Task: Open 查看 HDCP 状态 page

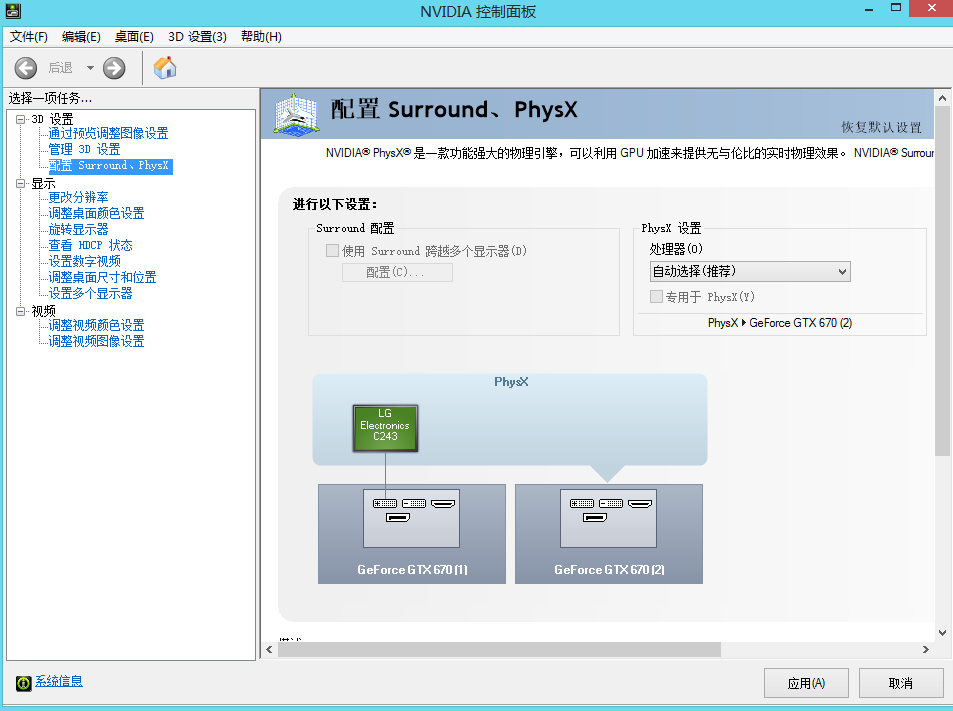Action: [x=90, y=245]
